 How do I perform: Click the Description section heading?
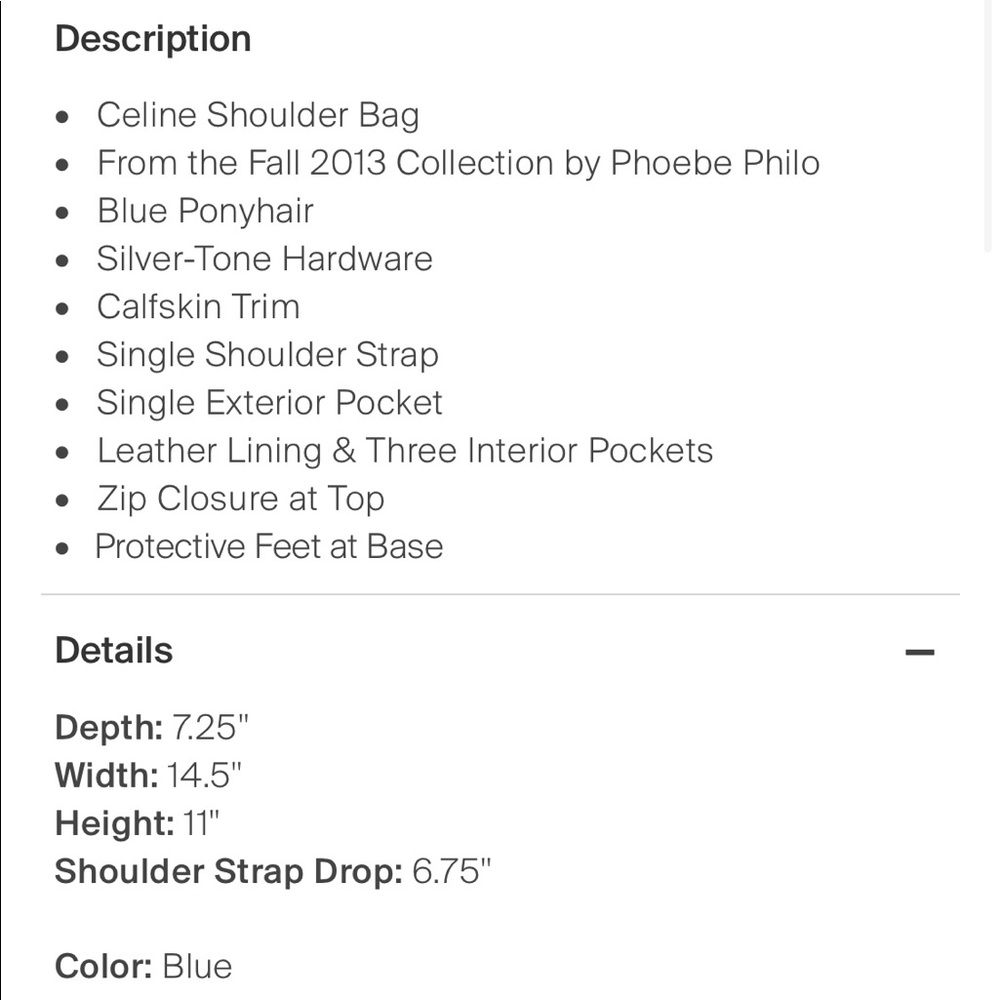[x=153, y=40]
